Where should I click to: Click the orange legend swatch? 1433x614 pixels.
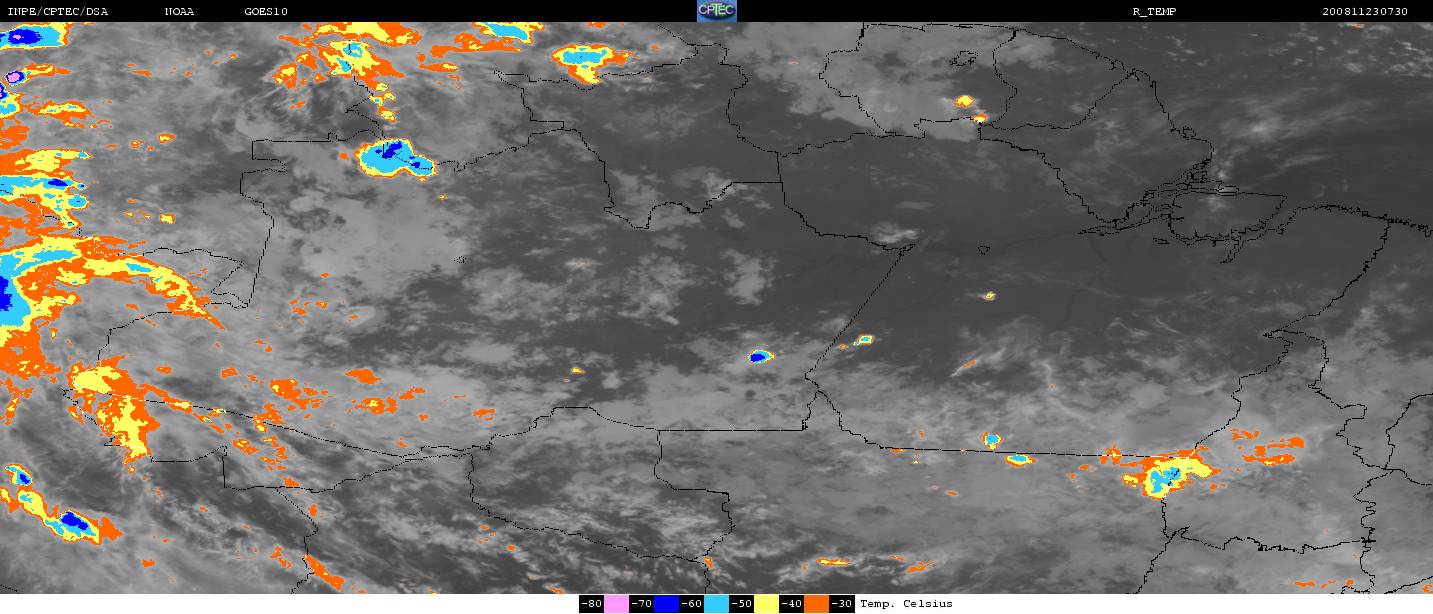tap(816, 604)
